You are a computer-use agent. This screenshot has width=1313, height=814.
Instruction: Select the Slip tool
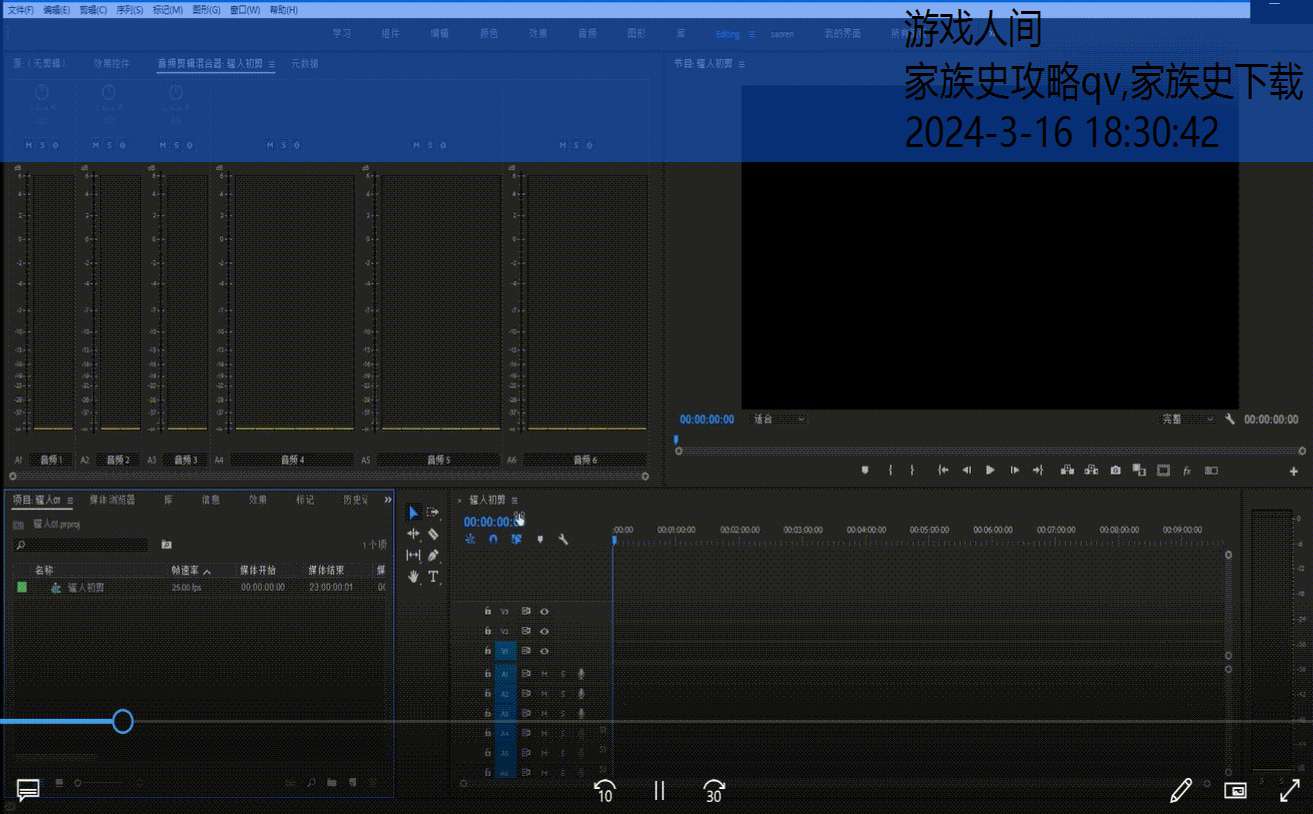coord(414,555)
